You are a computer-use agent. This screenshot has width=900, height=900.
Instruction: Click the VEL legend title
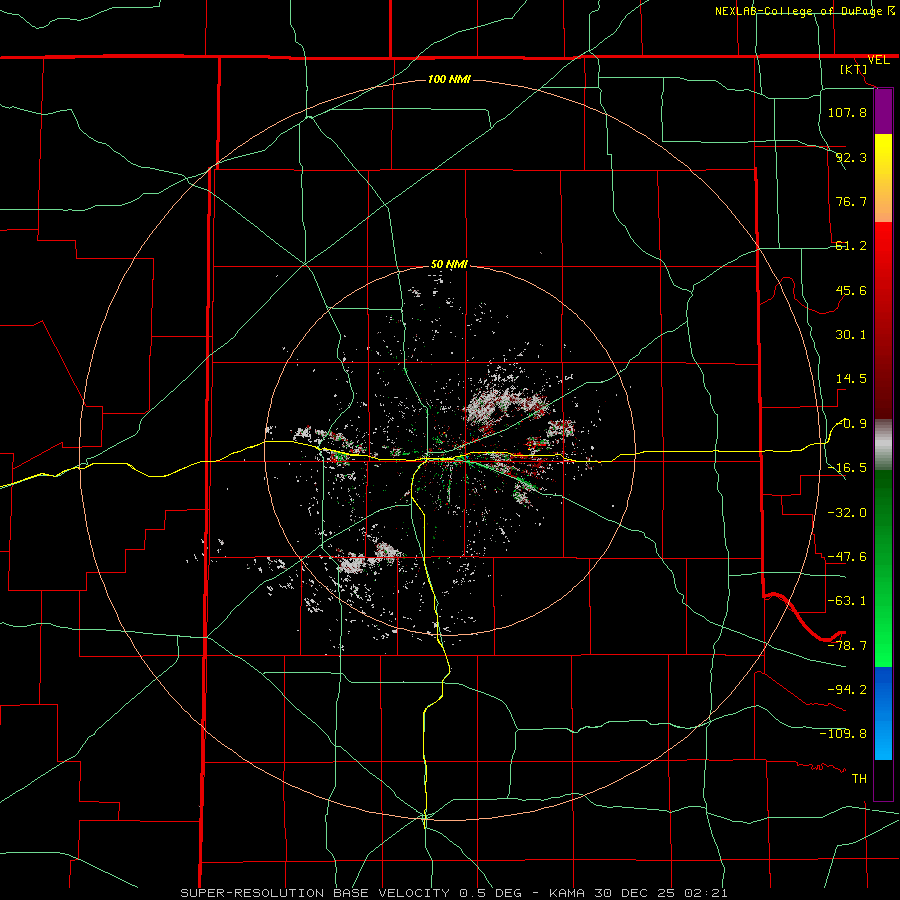click(x=878, y=60)
